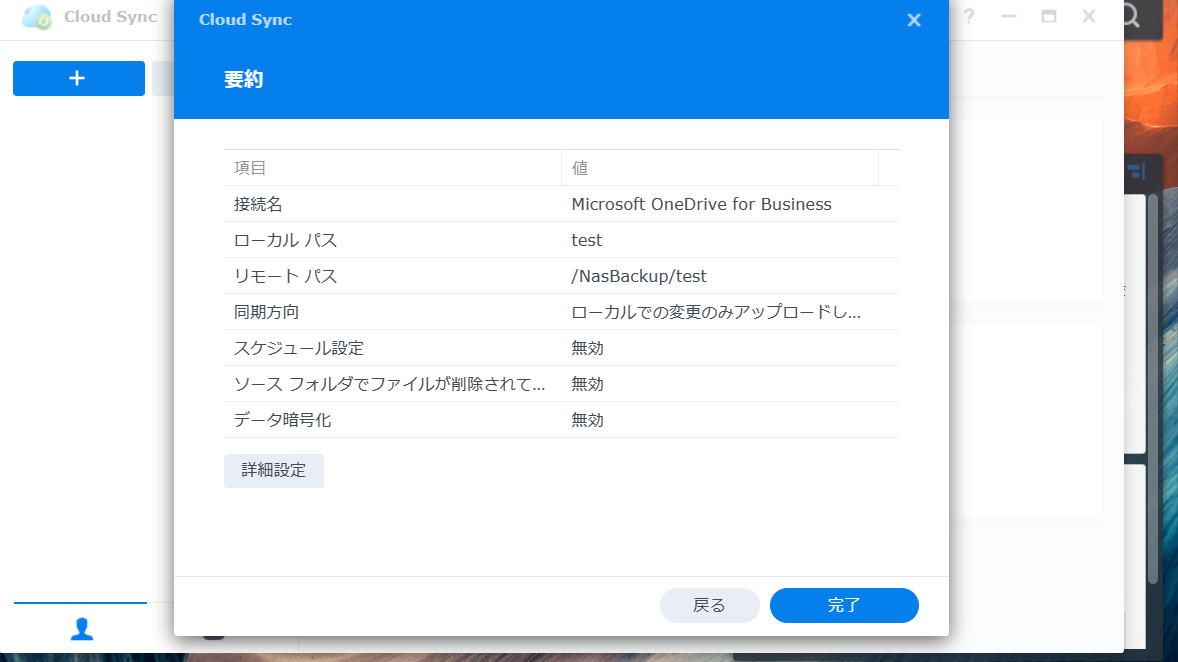The width and height of the screenshot is (1178, 662).
Task: Select 無効 value in ソース フォルダ row
Action: (x=587, y=384)
